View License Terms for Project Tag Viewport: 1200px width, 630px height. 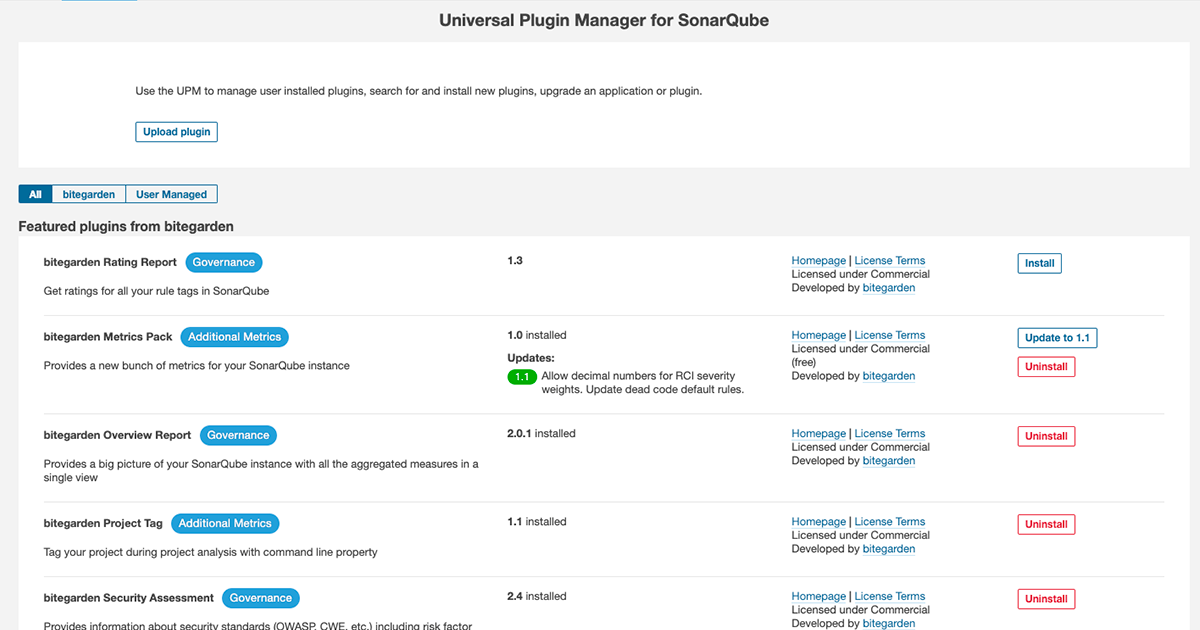click(889, 522)
